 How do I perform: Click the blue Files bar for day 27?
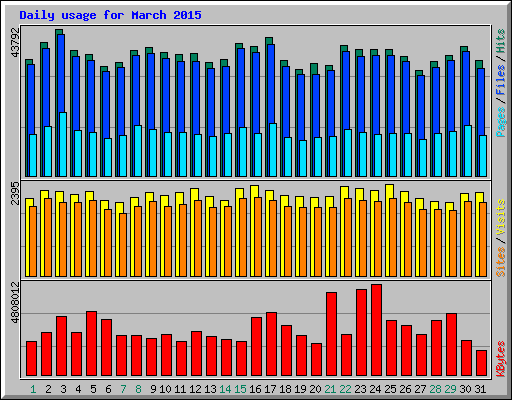coord(421,107)
